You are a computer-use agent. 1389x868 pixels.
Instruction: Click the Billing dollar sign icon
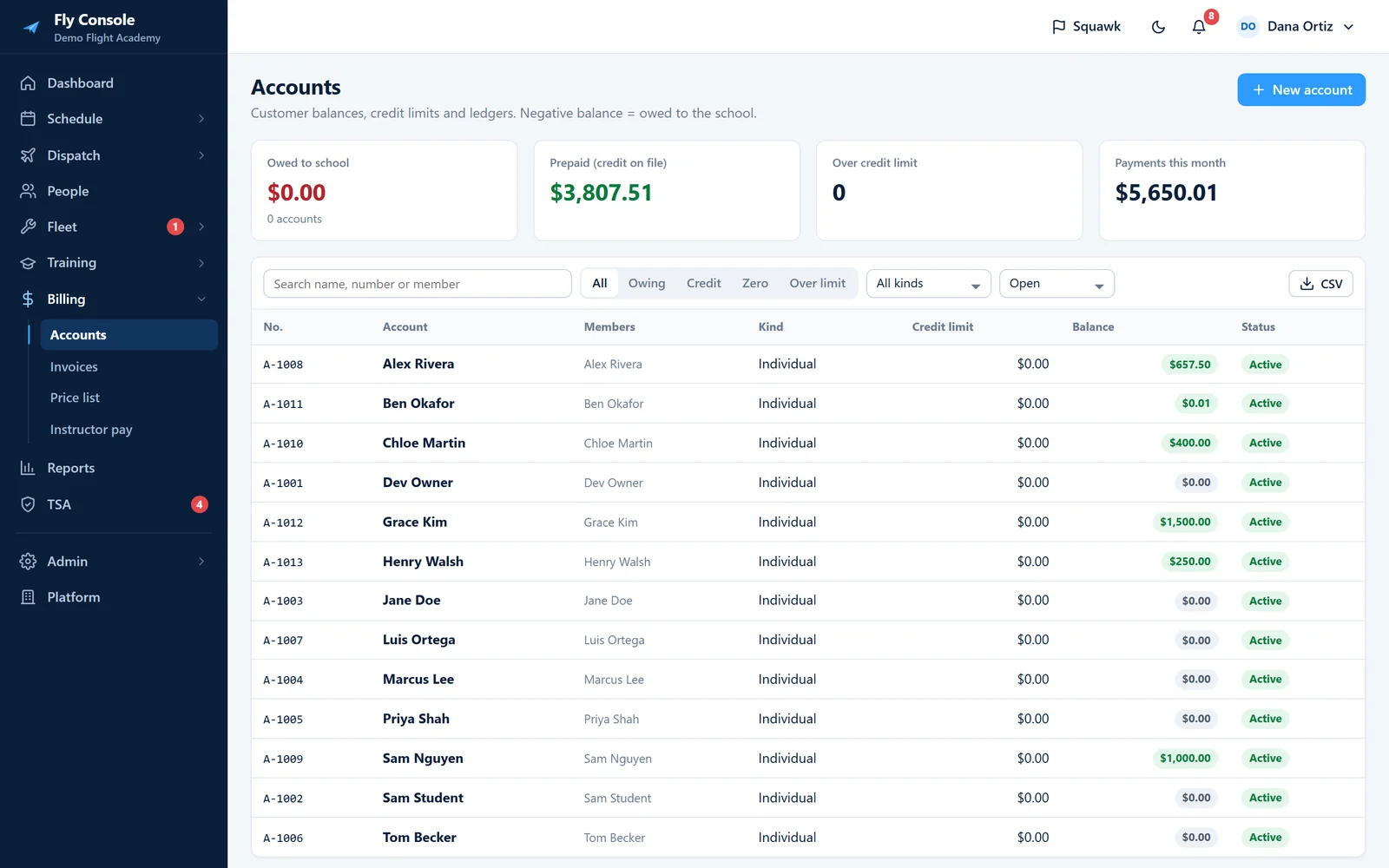click(28, 299)
